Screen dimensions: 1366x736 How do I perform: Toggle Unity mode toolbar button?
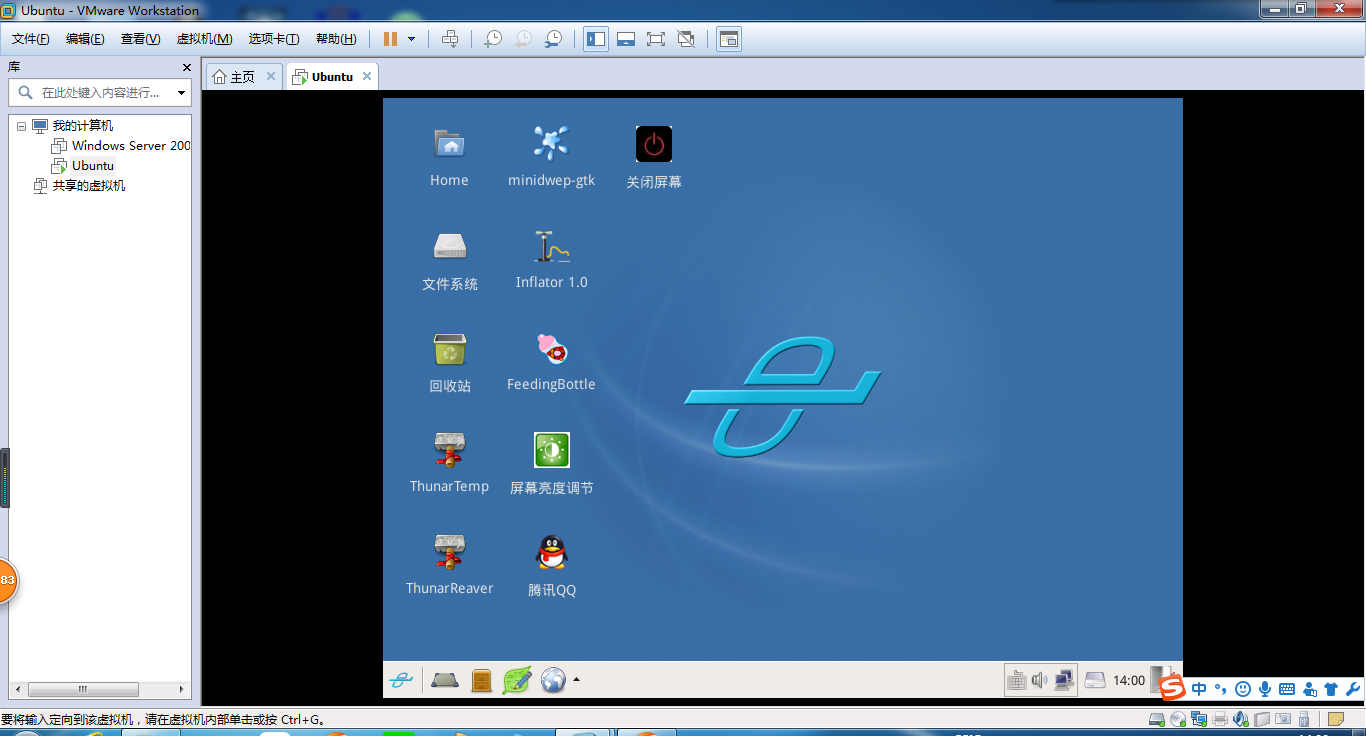click(686, 39)
